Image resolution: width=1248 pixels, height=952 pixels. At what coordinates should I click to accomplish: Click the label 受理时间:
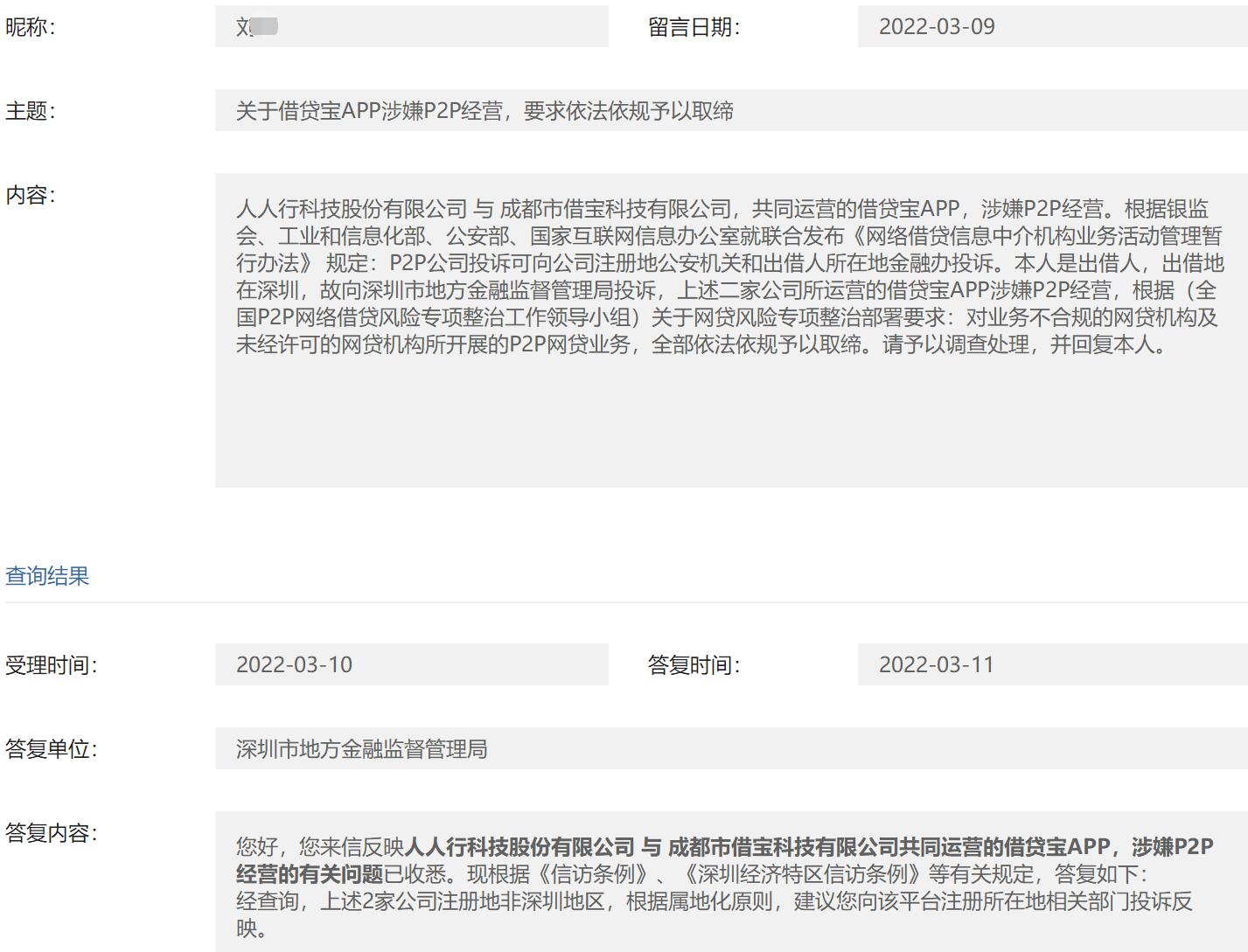pos(52,665)
